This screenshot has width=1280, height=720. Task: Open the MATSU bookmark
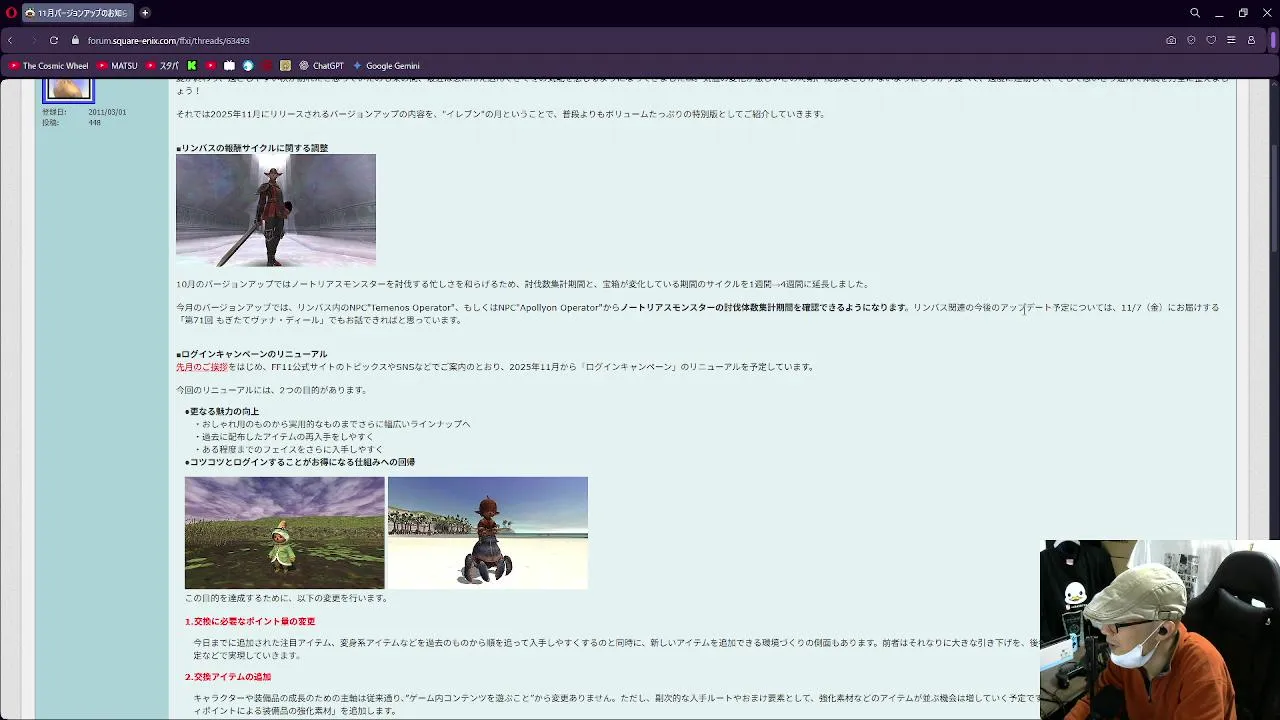[x=118, y=66]
